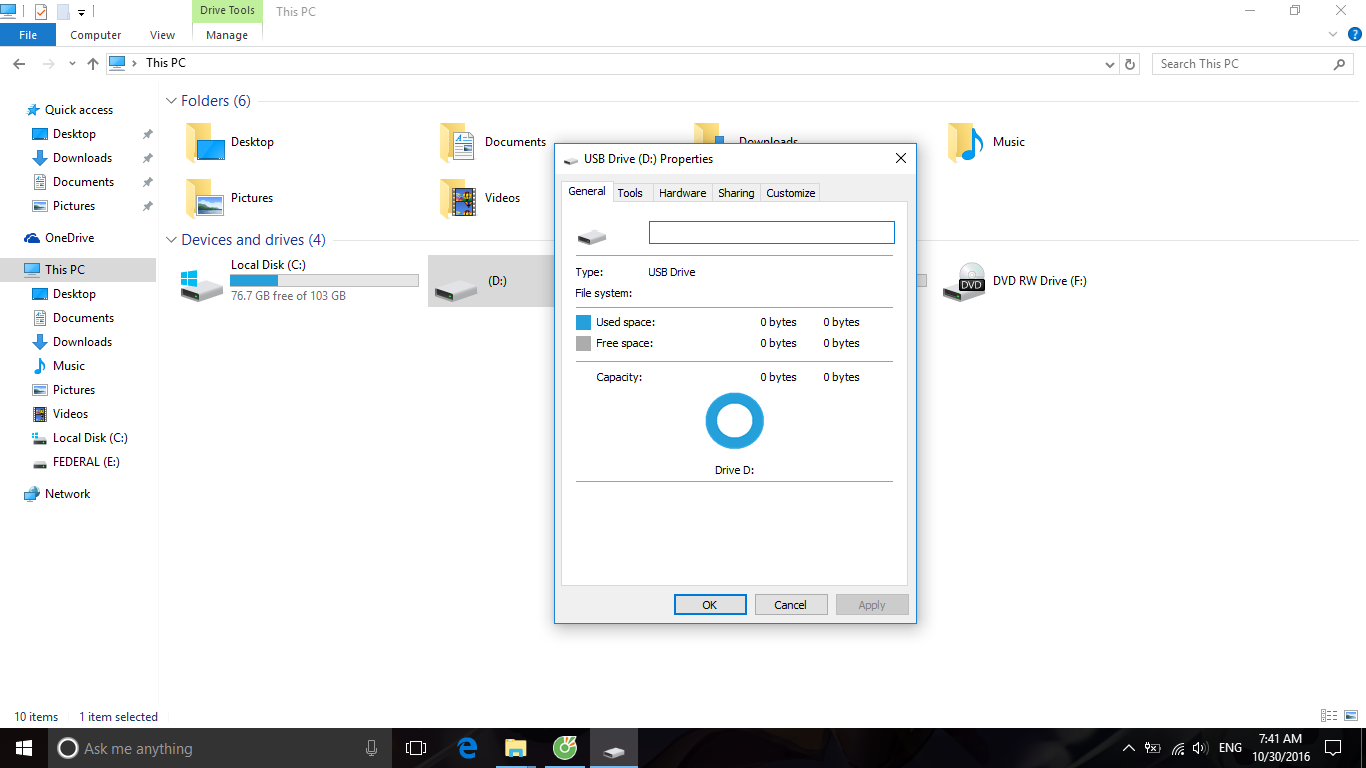The width and height of the screenshot is (1366, 768).
Task: Collapse the Folders (6) group
Action: point(171,101)
